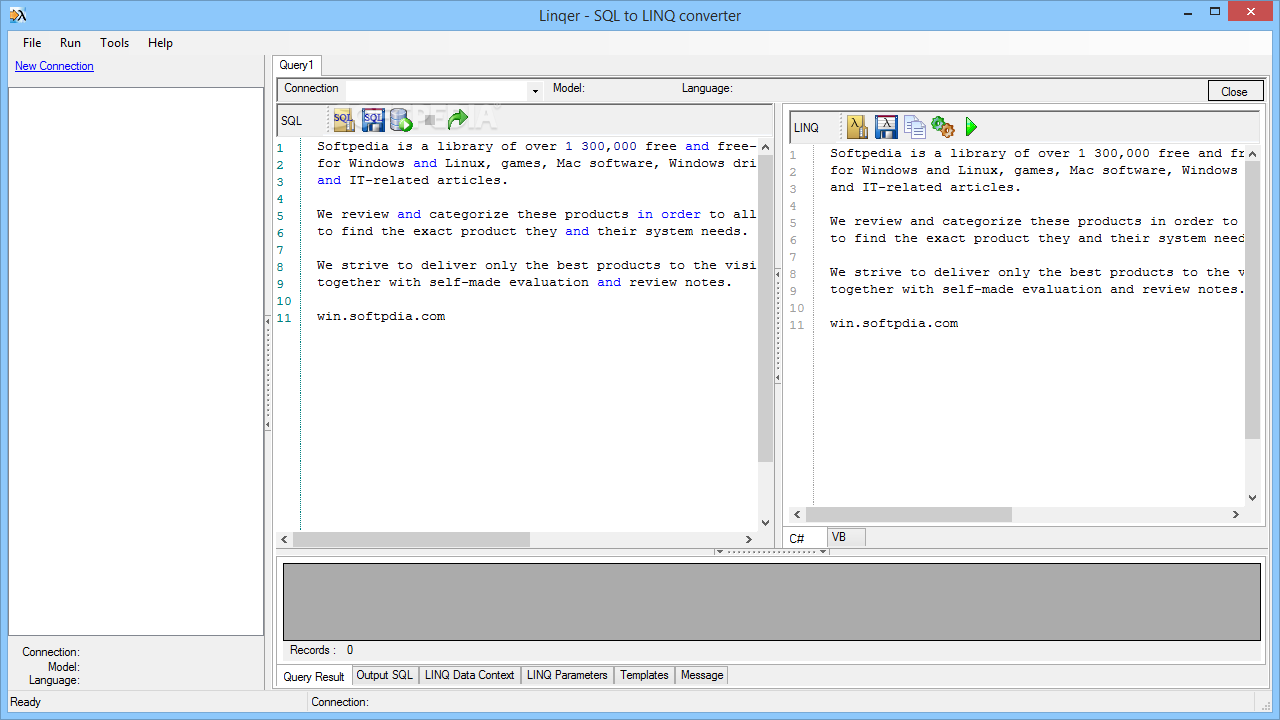Viewport: 1280px width, 720px height.
Task: Click the 'Language:' label in query header
Action: coord(707,88)
